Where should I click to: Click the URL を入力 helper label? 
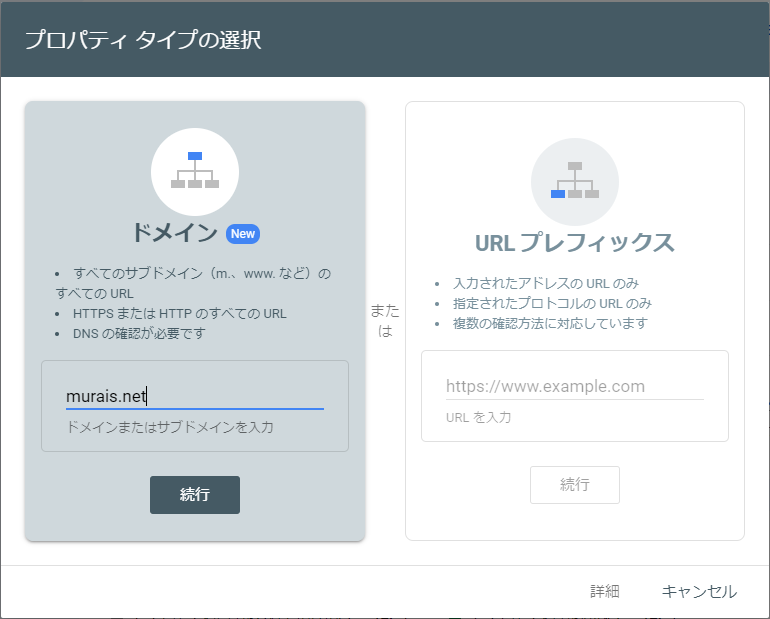[478, 417]
